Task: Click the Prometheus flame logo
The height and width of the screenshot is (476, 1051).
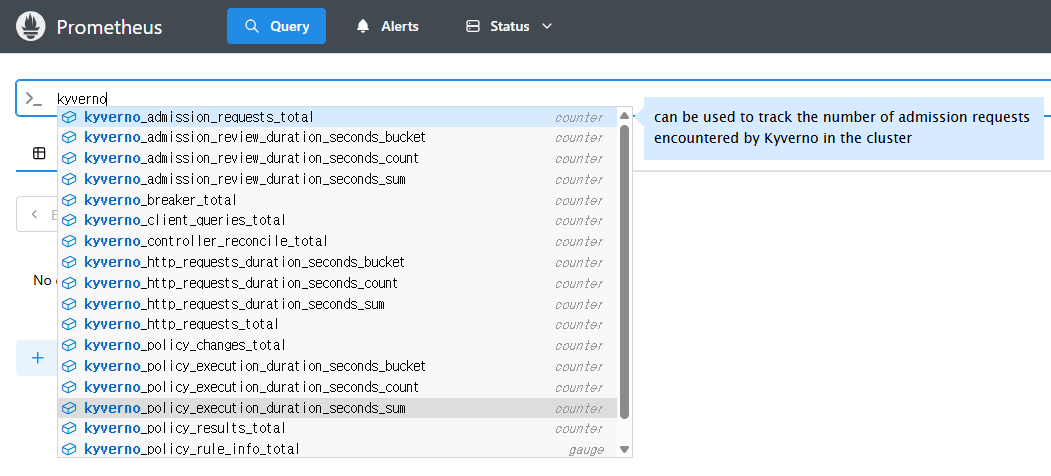Action: pos(31,26)
